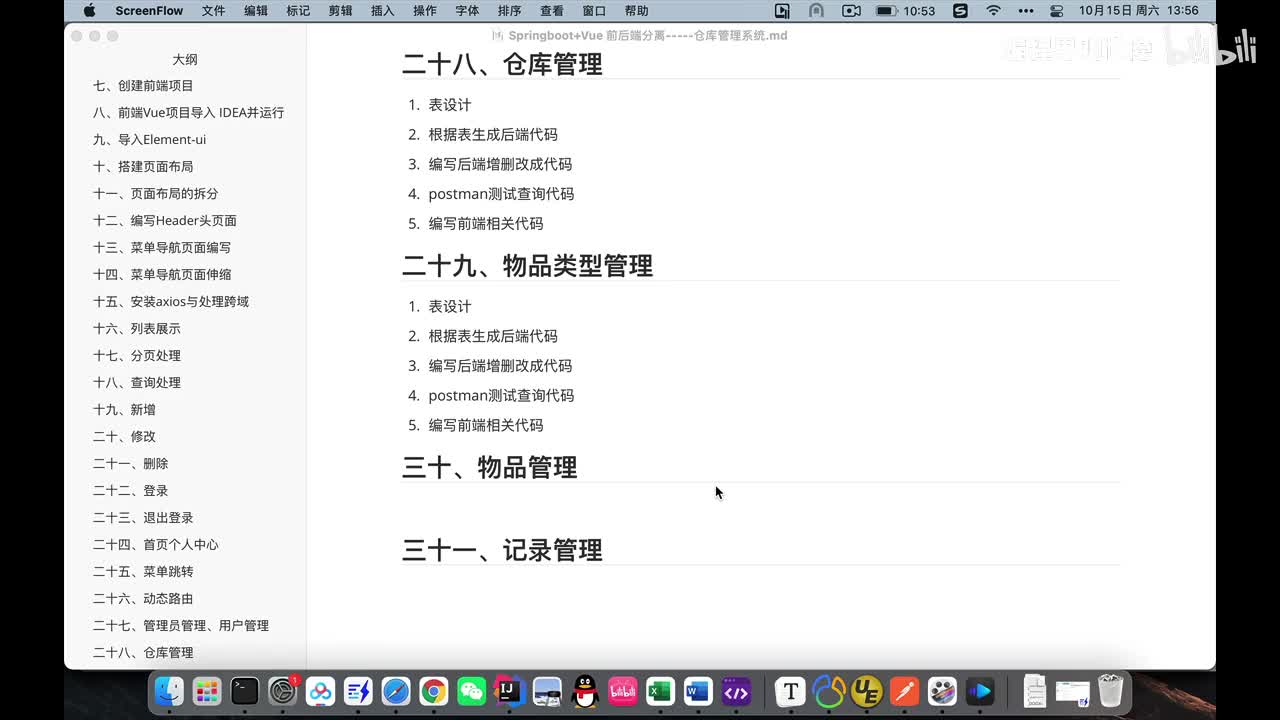This screenshot has width=1280, height=720.
Task: Open the 标记 menu
Action: point(298,11)
